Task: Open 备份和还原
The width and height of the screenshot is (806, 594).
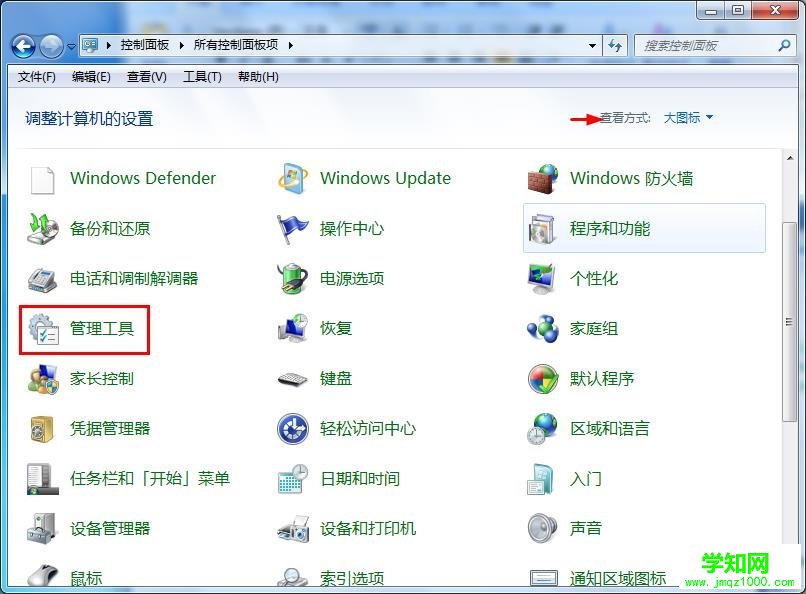Action: 108,228
